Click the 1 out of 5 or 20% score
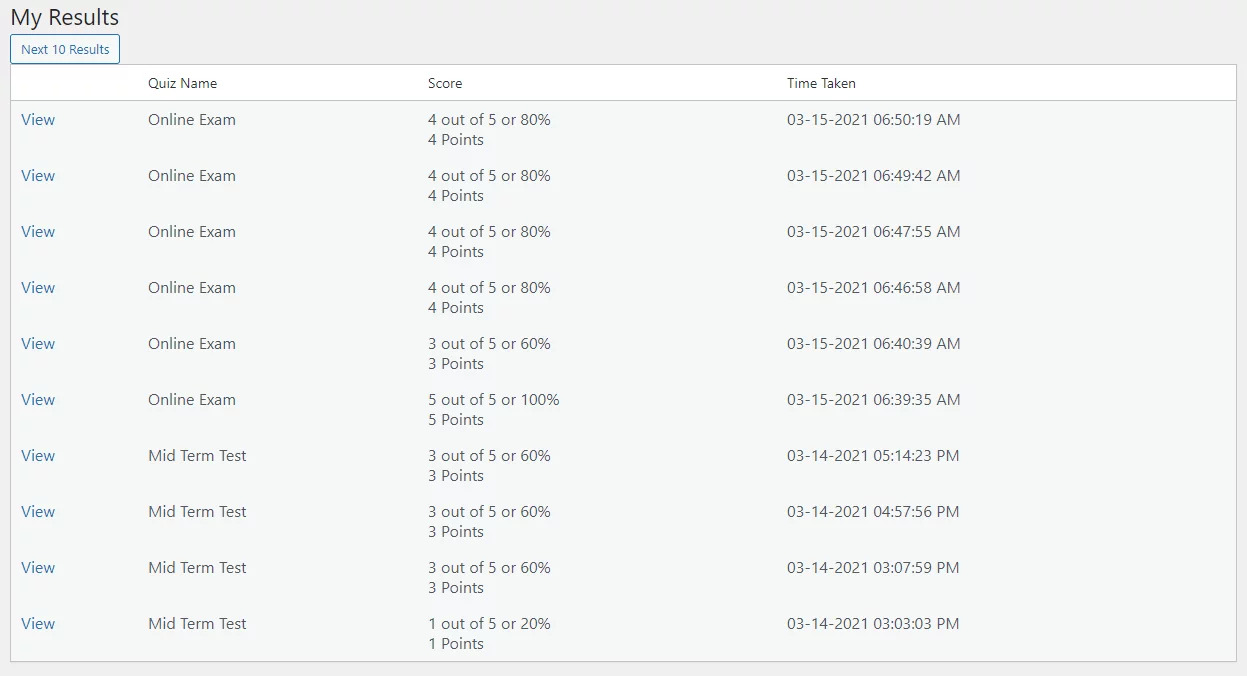Viewport: 1247px width, 676px height. [x=489, y=624]
